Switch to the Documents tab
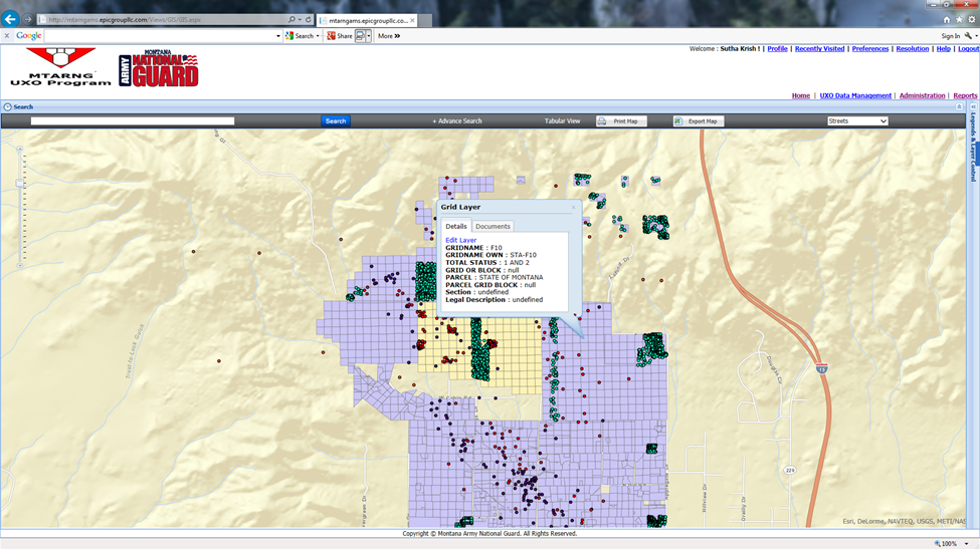The image size is (980, 550). click(x=492, y=227)
